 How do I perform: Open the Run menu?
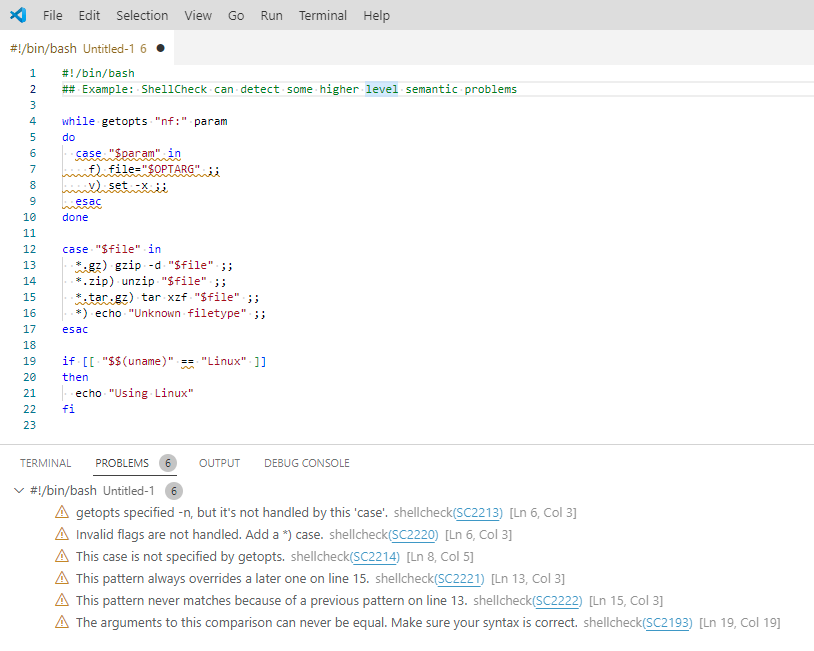[272, 16]
